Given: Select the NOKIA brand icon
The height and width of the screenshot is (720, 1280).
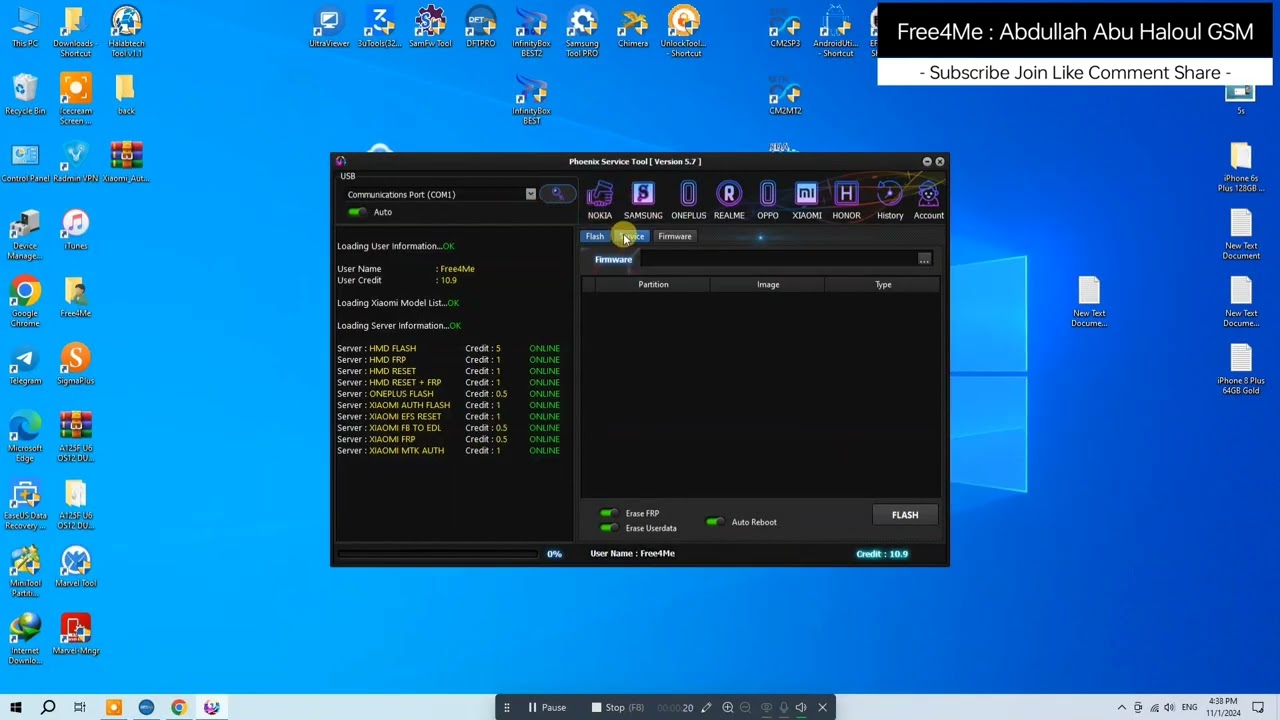Looking at the screenshot, I should tap(599, 200).
